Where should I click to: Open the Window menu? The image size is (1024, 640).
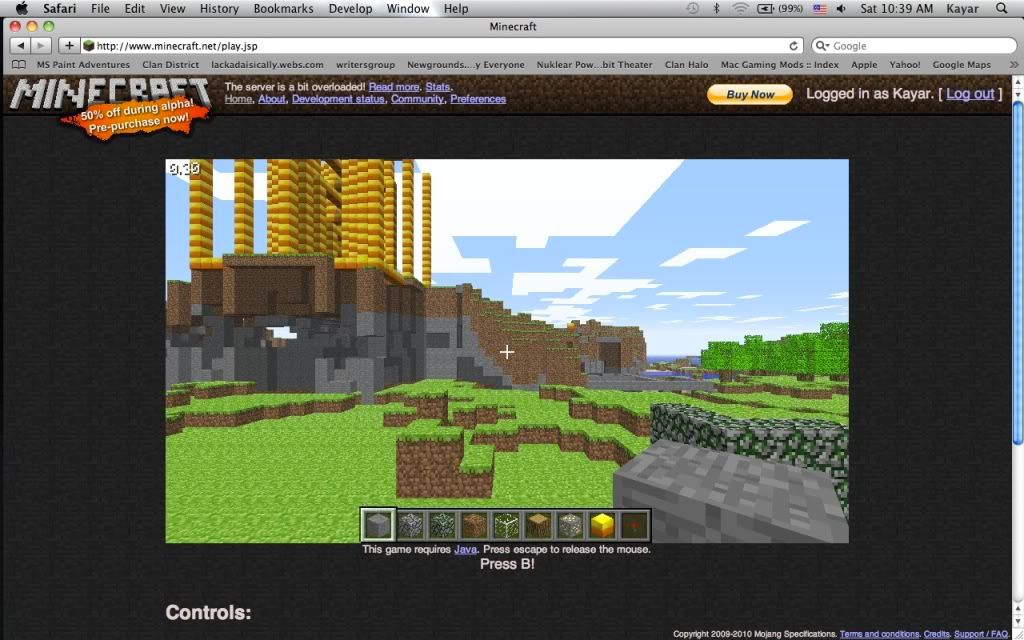408,8
